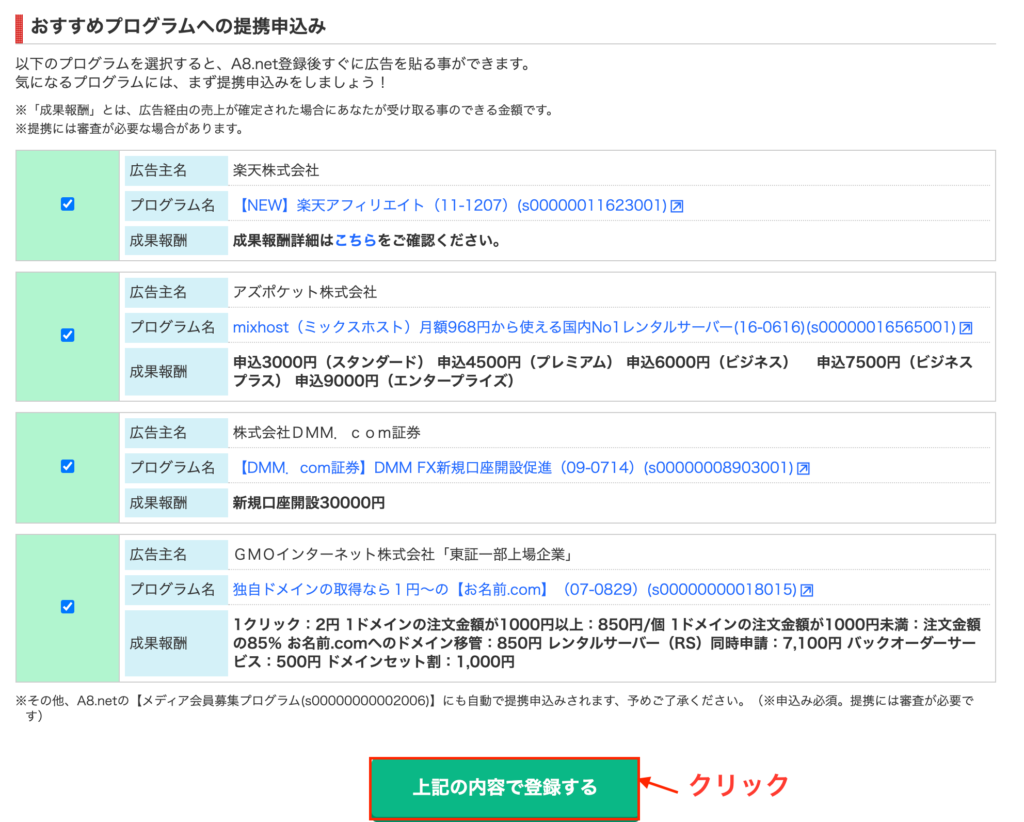The width and height of the screenshot is (1024, 822).
Task: Open external link icon for 楽天アフィリエイト program
Action: pyautogui.click(x=677, y=206)
